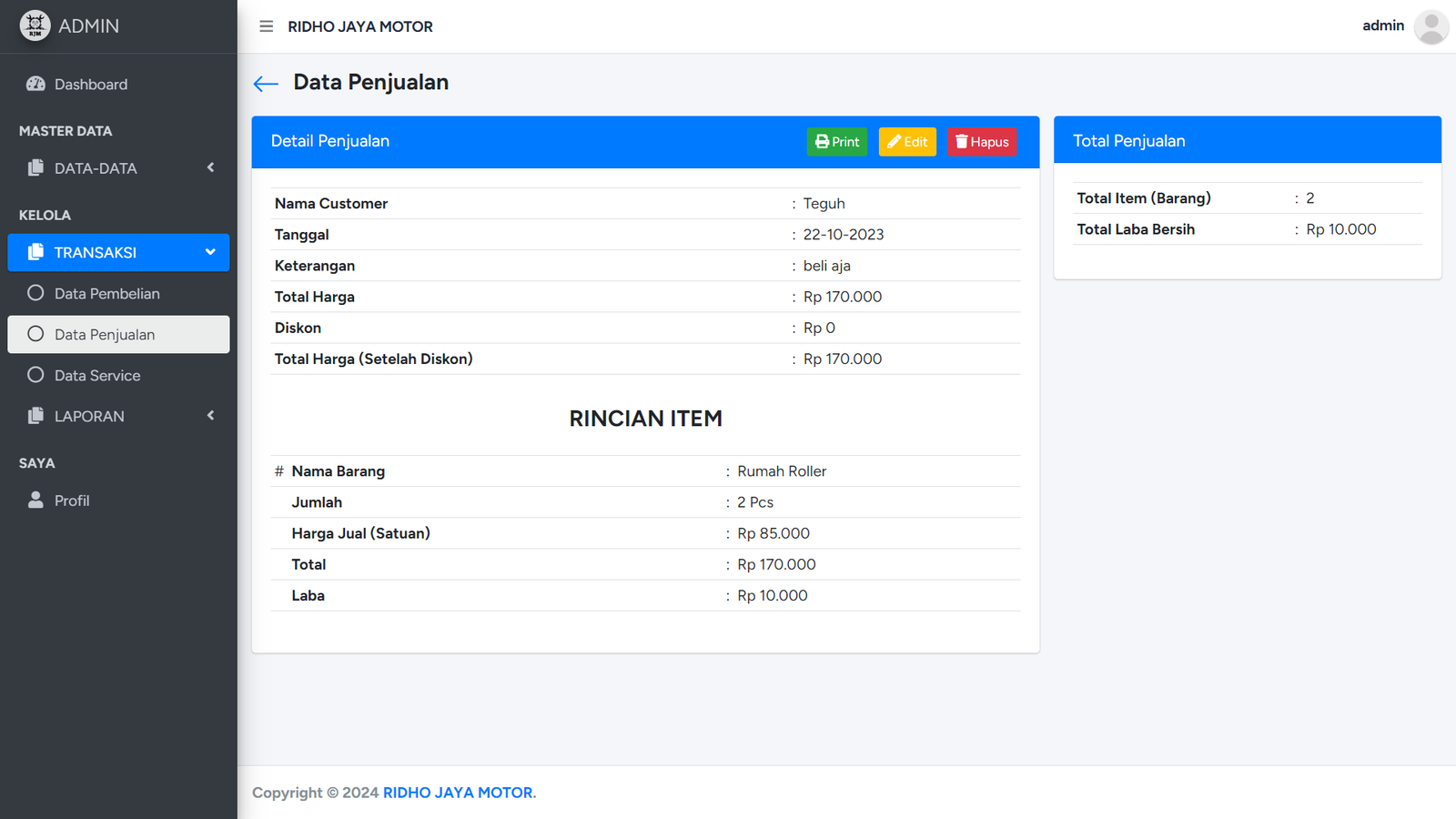Click the RJM logo in the sidebar header
Image resolution: width=1456 pixels, height=819 pixels.
(x=35, y=25)
